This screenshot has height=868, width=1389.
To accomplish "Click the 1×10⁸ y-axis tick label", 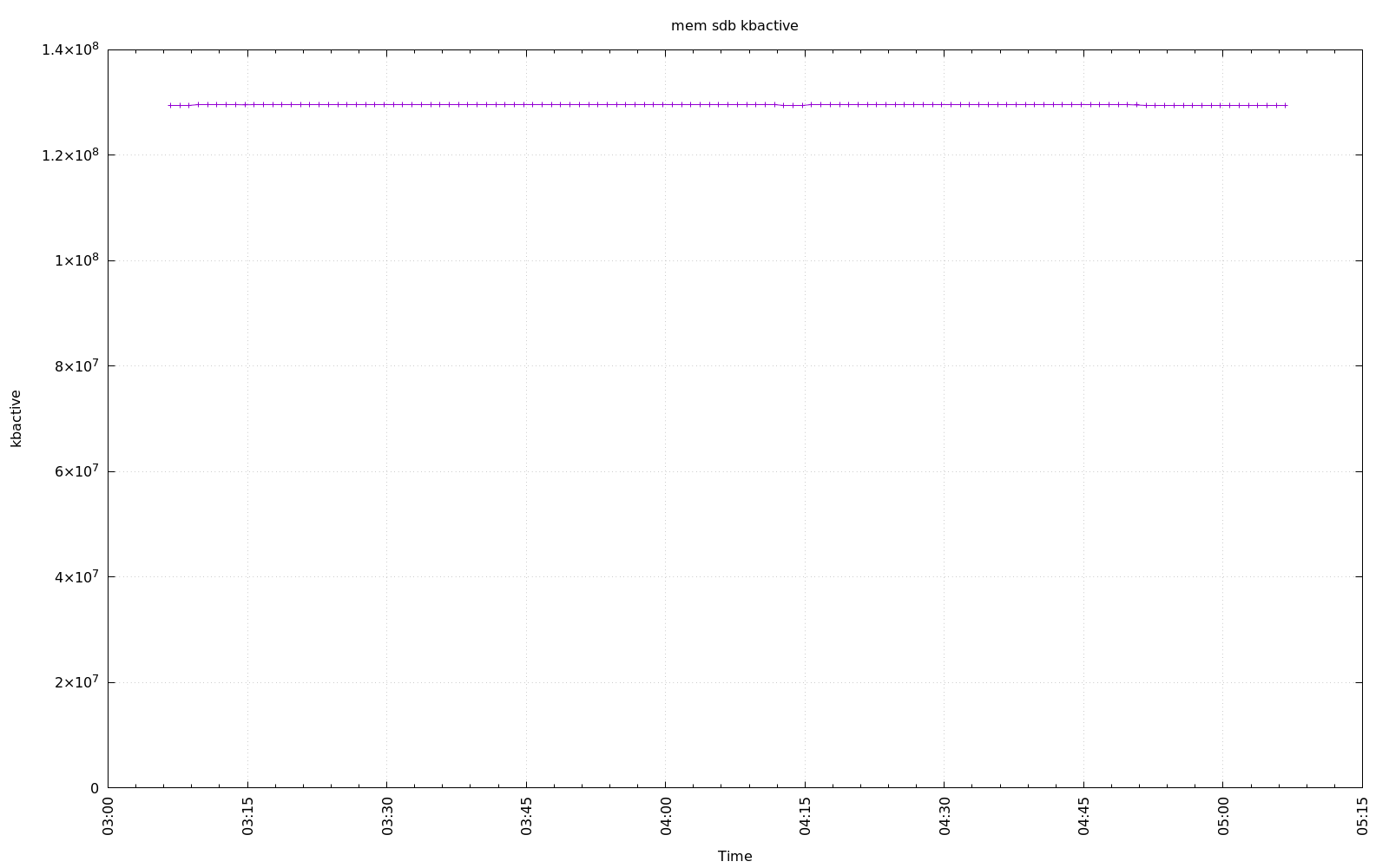I will pyautogui.click(x=76, y=260).
